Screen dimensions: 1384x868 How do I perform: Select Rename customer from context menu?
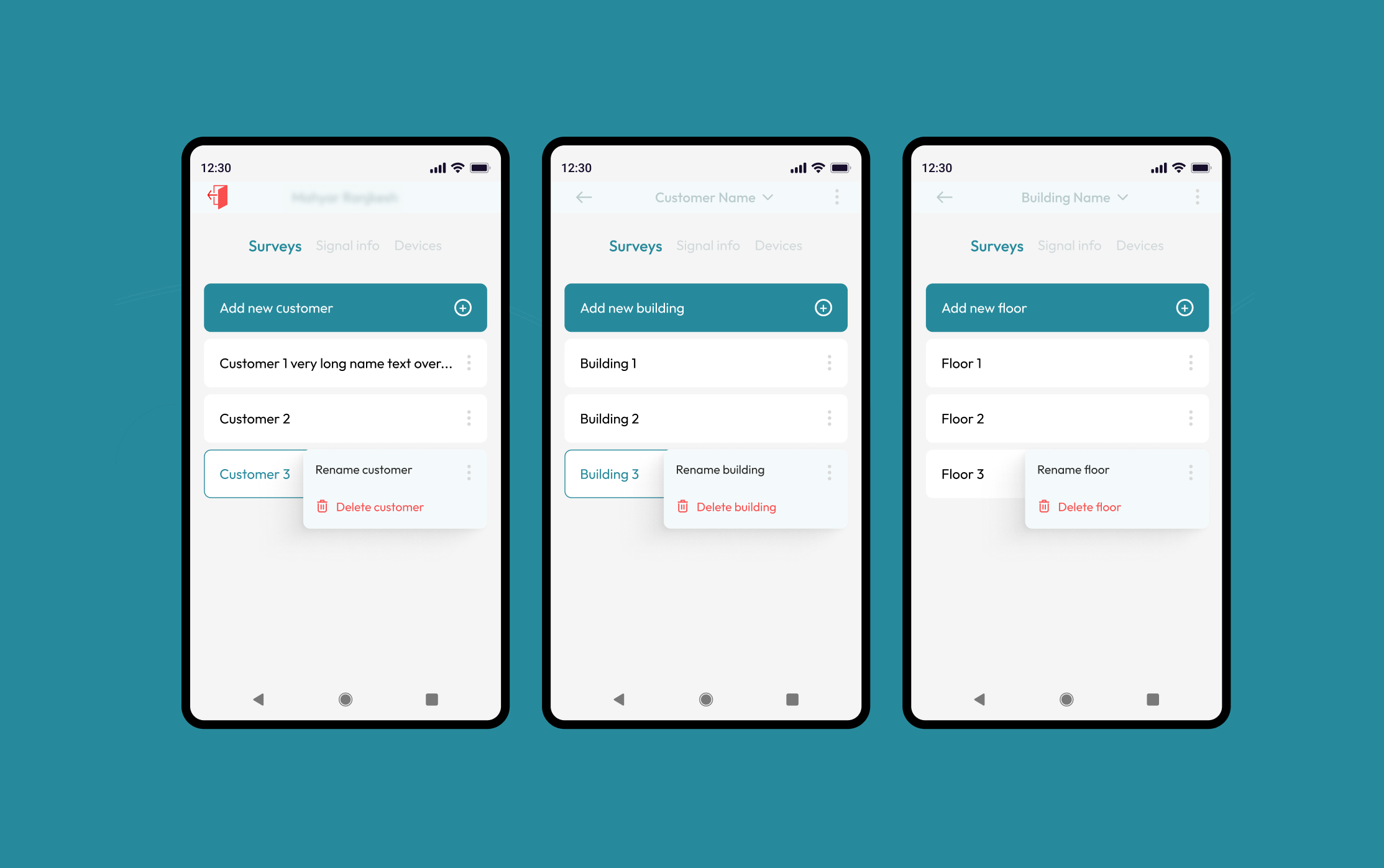[x=362, y=468]
